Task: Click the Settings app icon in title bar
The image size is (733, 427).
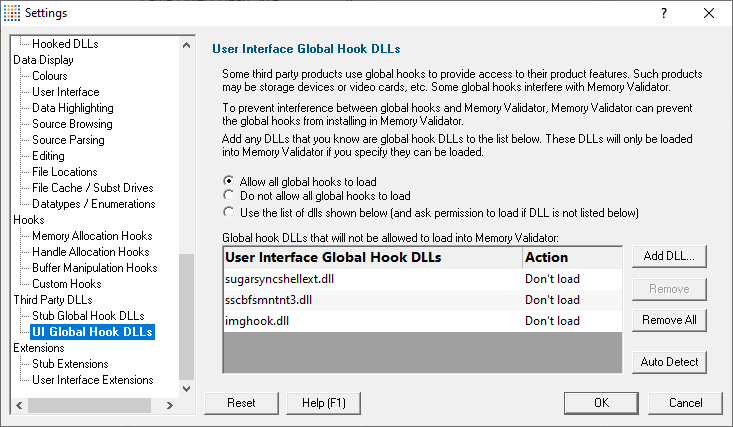Action: (12, 13)
